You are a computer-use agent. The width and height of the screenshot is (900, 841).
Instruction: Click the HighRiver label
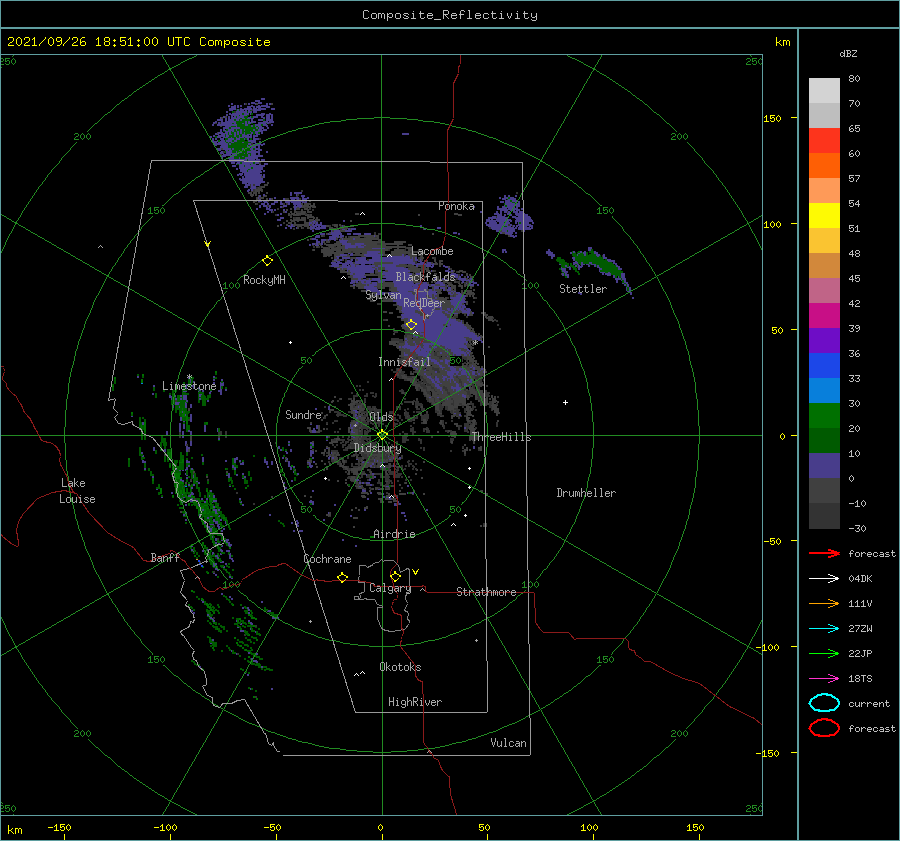coord(415,702)
